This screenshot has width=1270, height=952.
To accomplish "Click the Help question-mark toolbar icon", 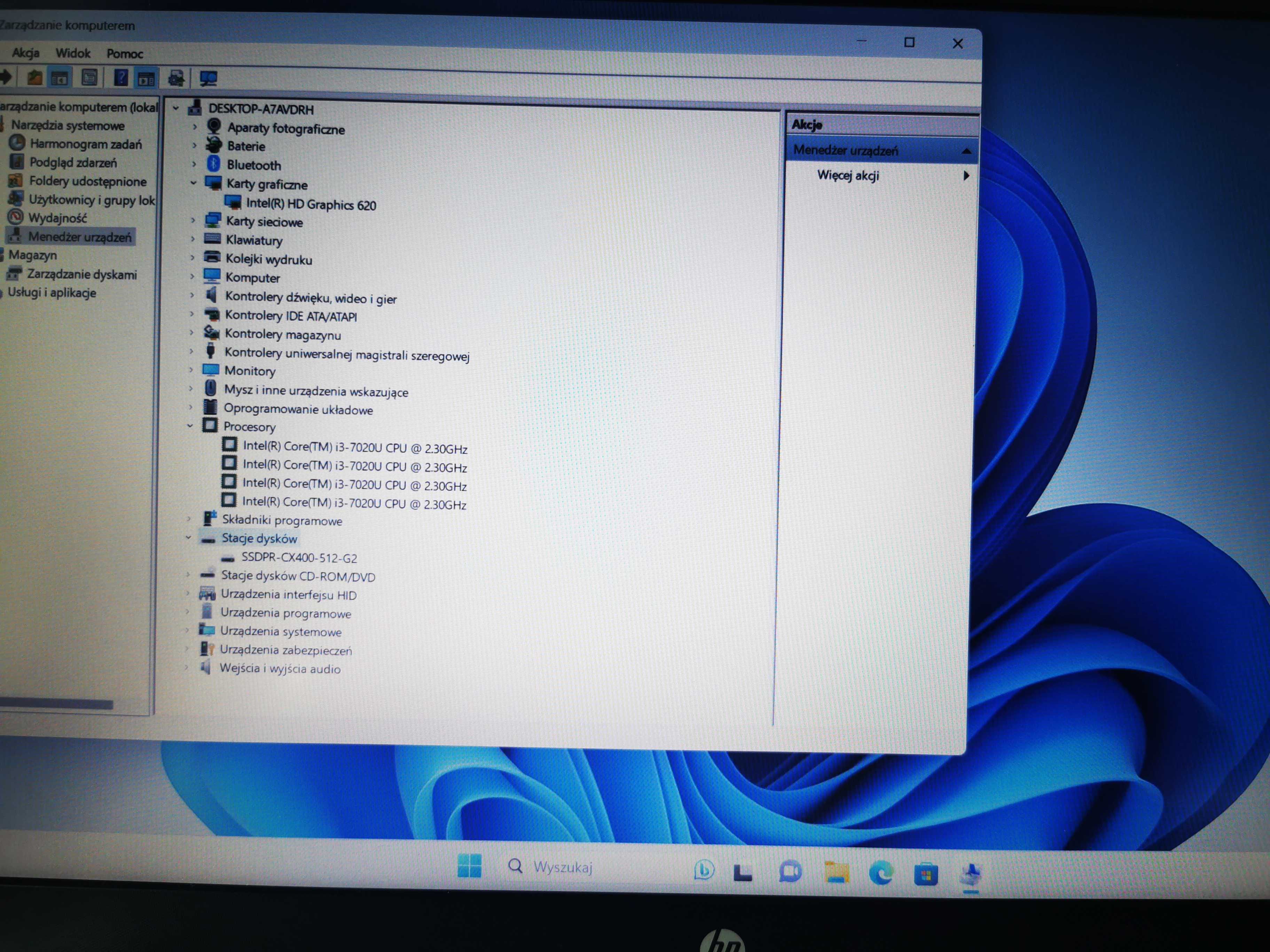I will coord(120,78).
